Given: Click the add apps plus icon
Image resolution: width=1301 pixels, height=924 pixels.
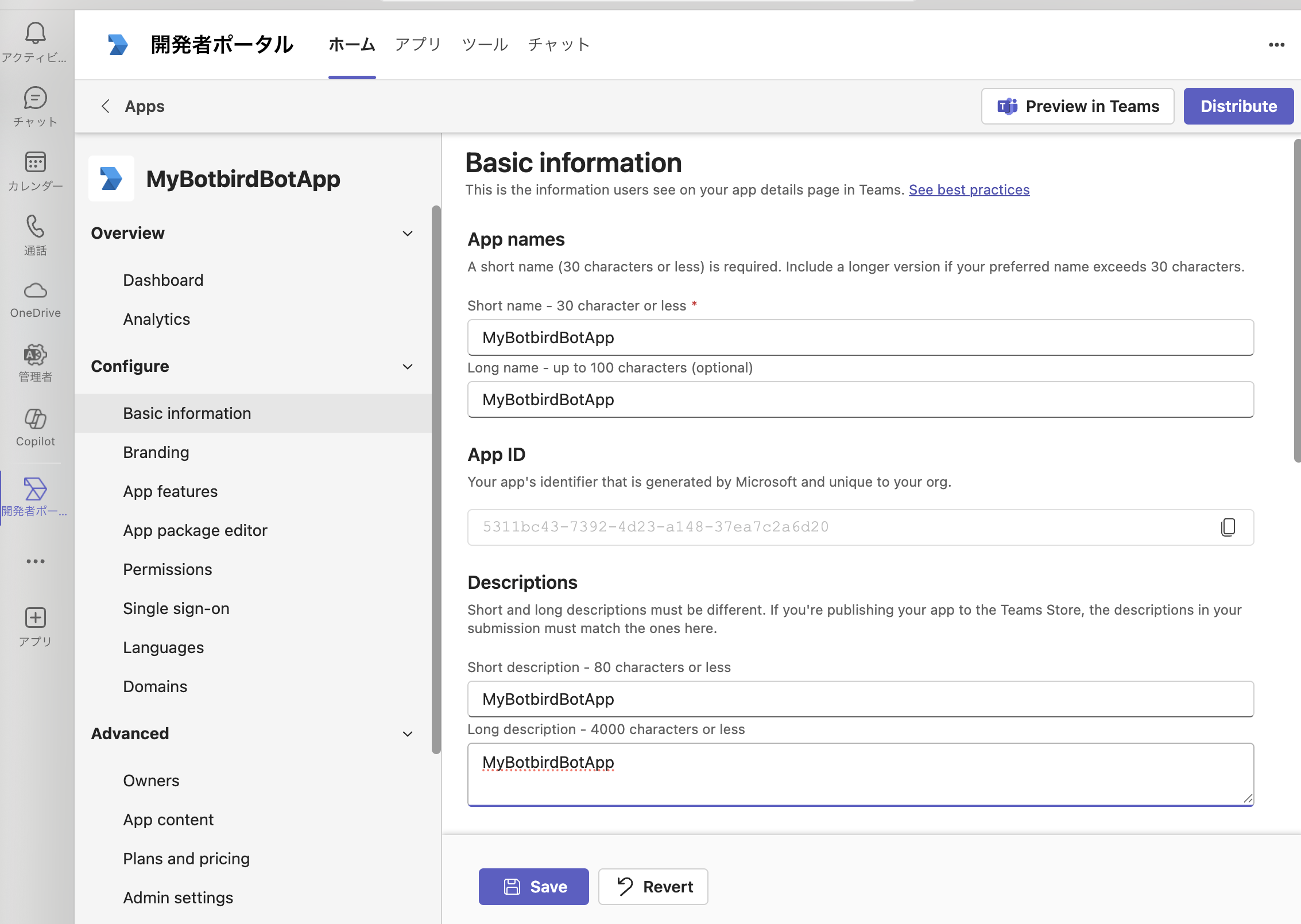Looking at the screenshot, I should pyautogui.click(x=35, y=618).
